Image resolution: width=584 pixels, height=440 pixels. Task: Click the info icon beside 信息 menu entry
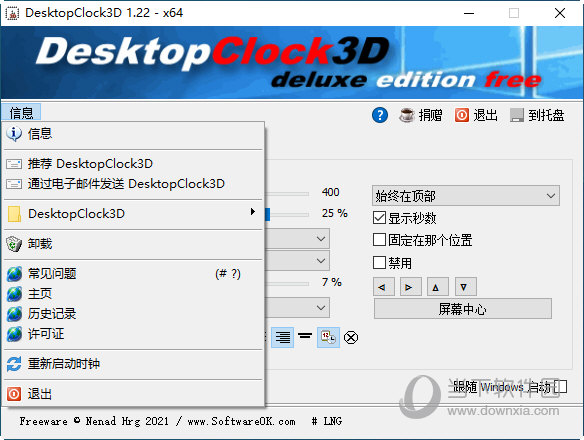14,134
